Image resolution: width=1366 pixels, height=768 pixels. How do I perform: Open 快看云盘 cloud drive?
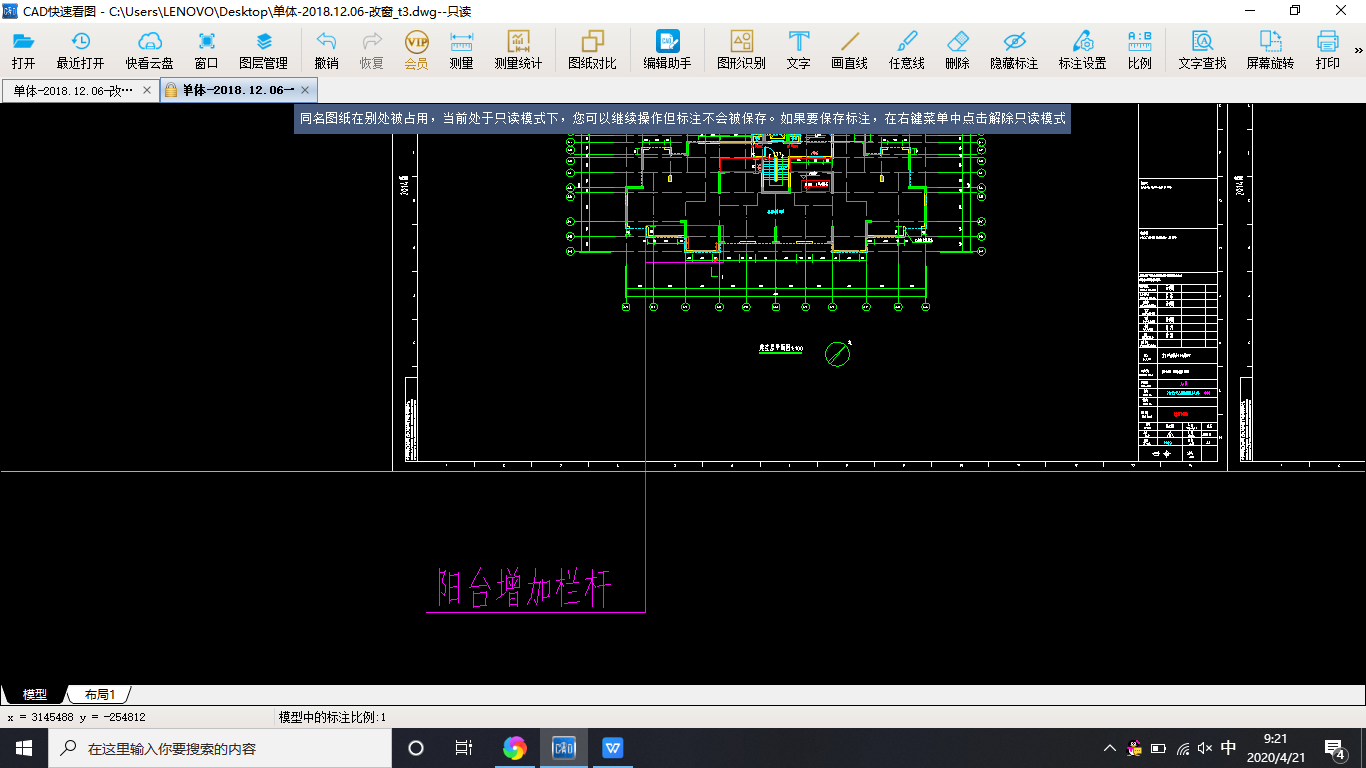(x=149, y=50)
